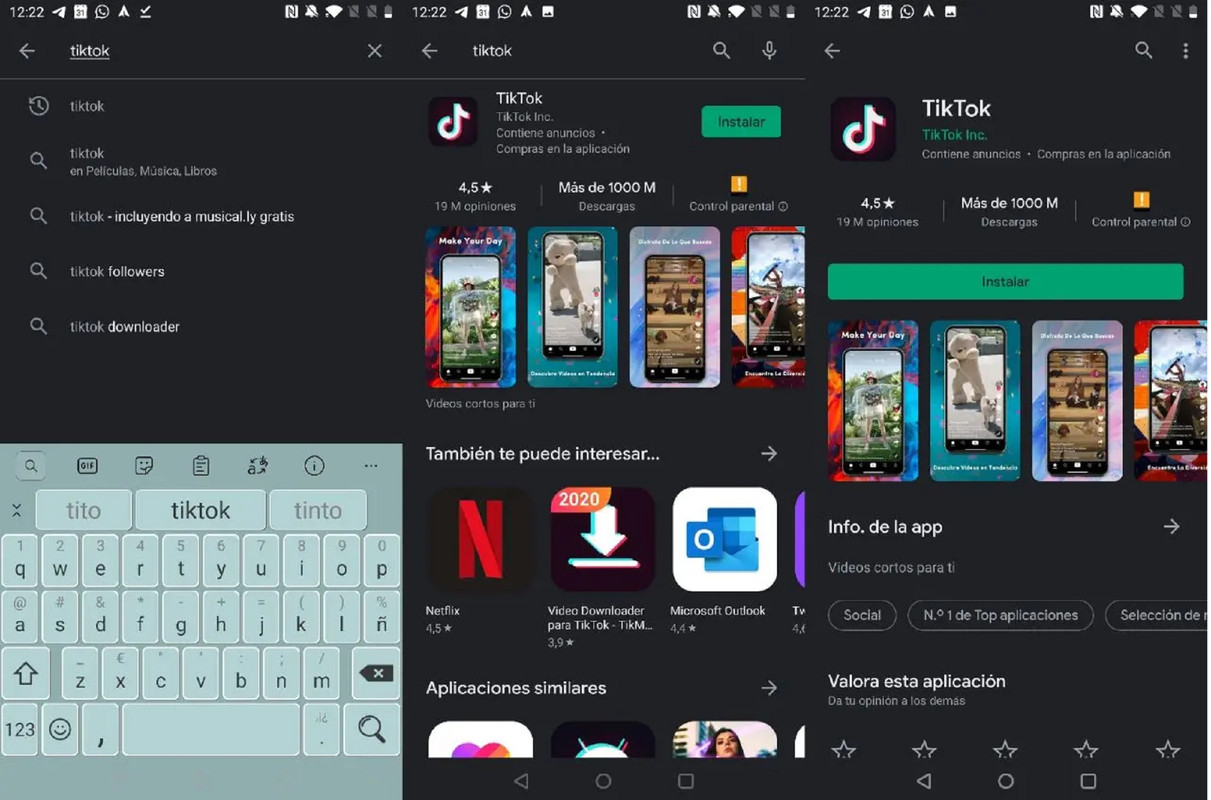Rate the app five stars

click(1167, 749)
